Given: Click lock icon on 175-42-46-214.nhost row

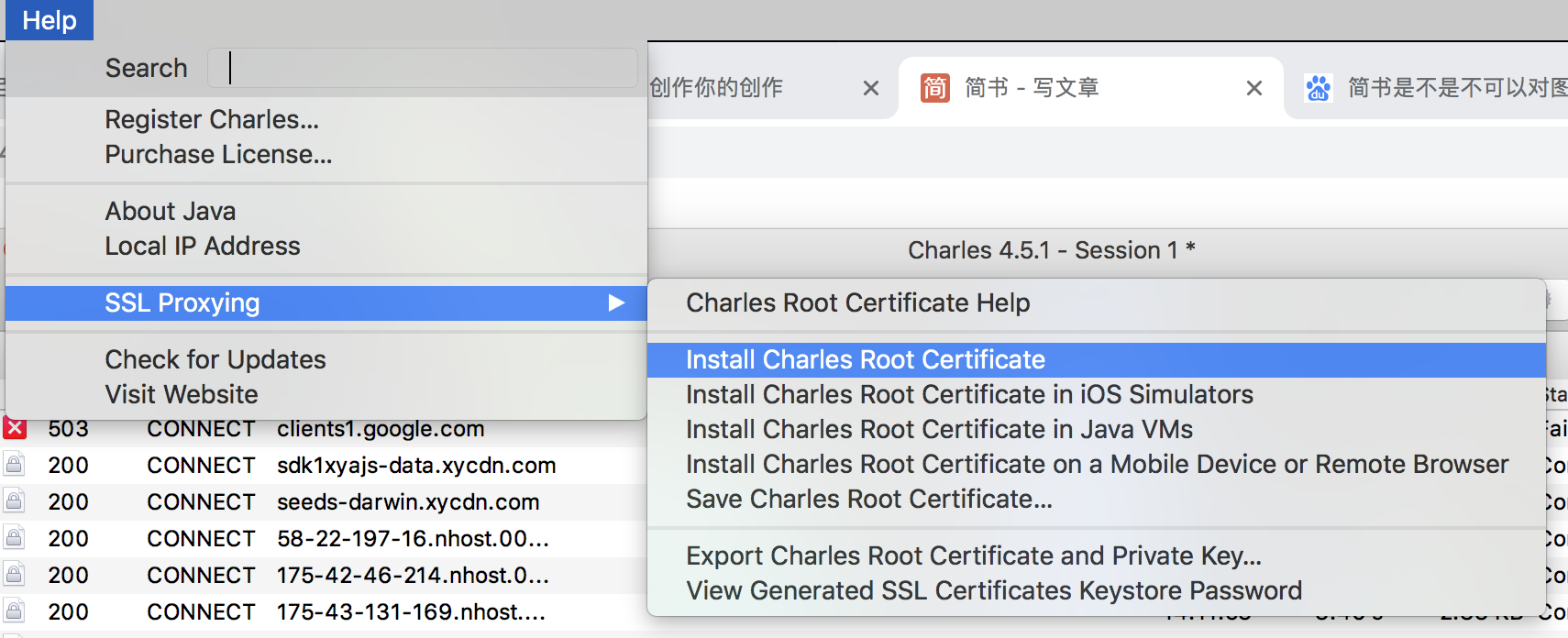Looking at the screenshot, I should (x=14, y=574).
